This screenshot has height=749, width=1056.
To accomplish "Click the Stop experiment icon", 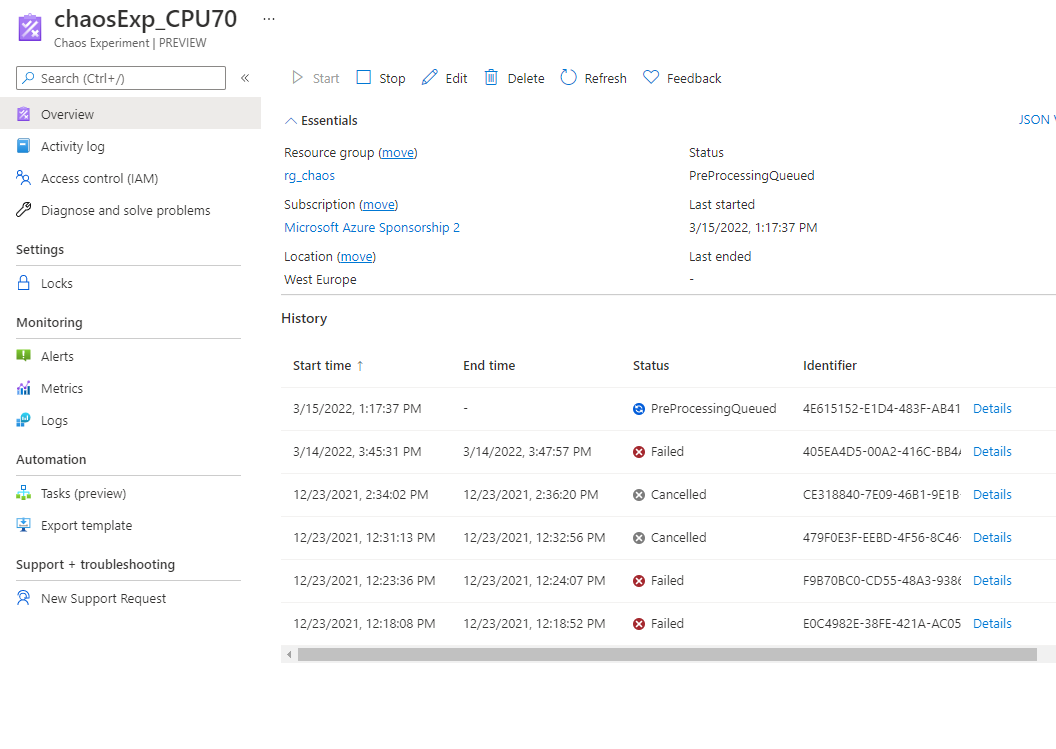I will coord(364,78).
